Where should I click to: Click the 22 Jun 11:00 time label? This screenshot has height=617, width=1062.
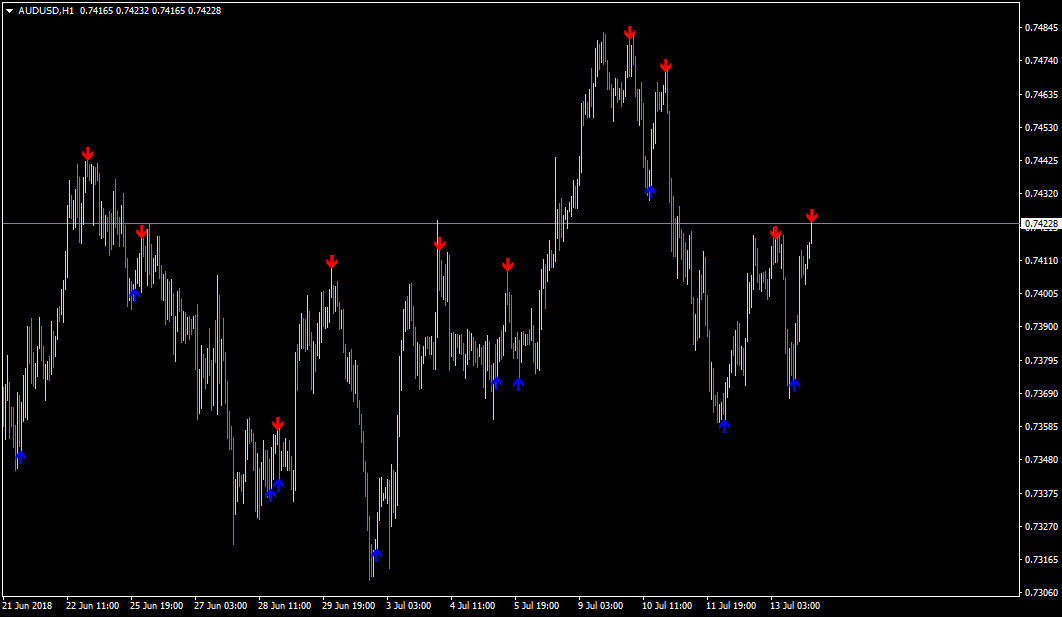coord(93,605)
